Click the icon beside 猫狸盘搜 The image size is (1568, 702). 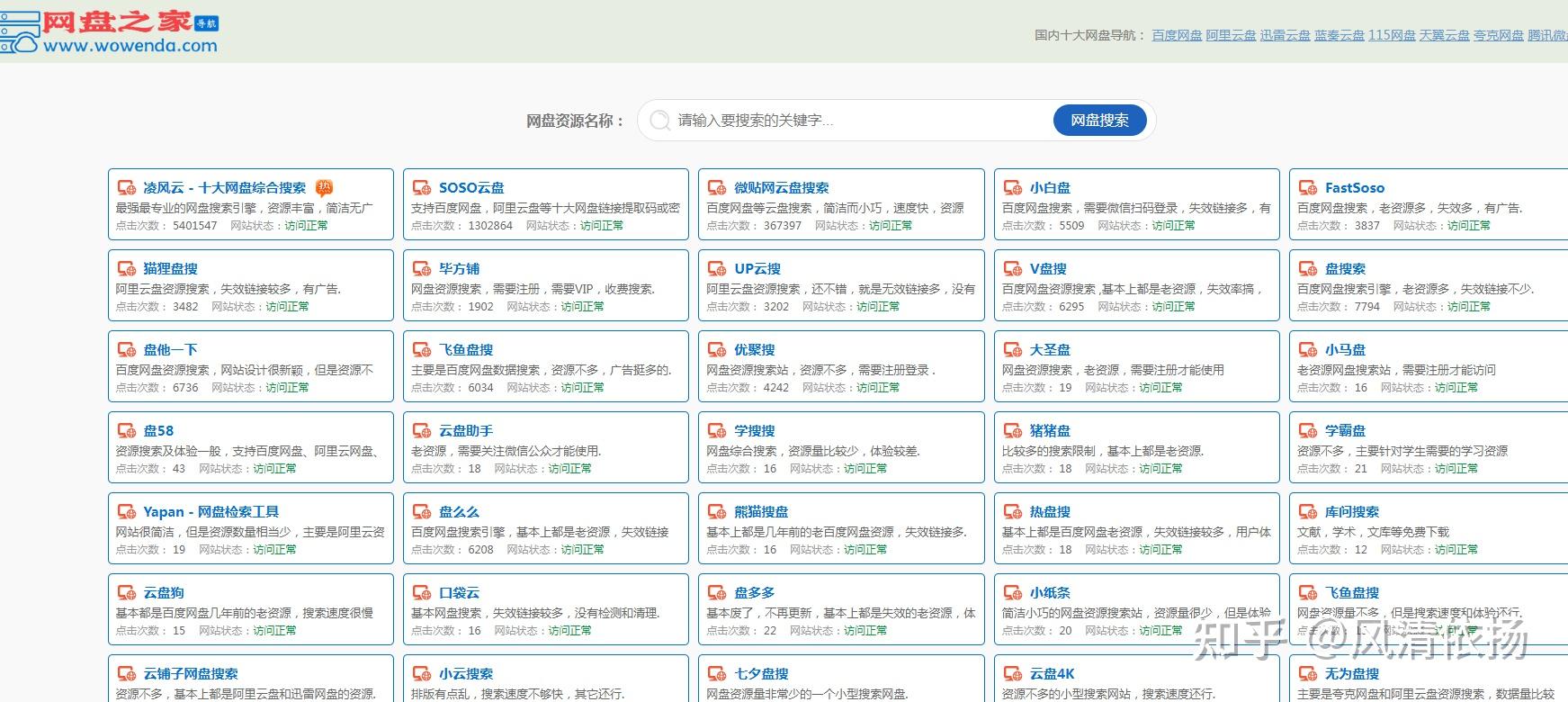pyautogui.click(x=127, y=269)
